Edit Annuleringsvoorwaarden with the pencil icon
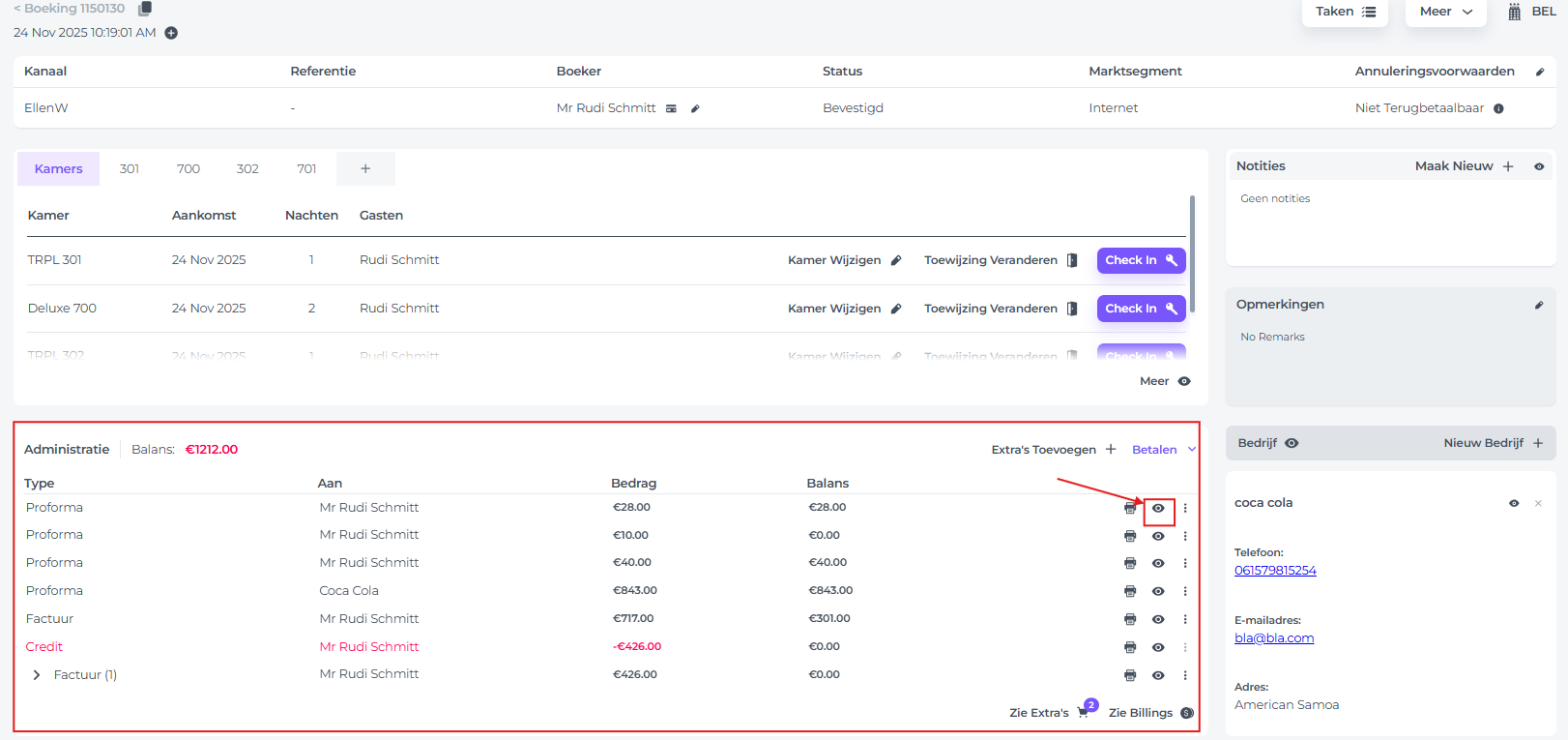The width and height of the screenshot is (1568, 740). (1540, 72)
